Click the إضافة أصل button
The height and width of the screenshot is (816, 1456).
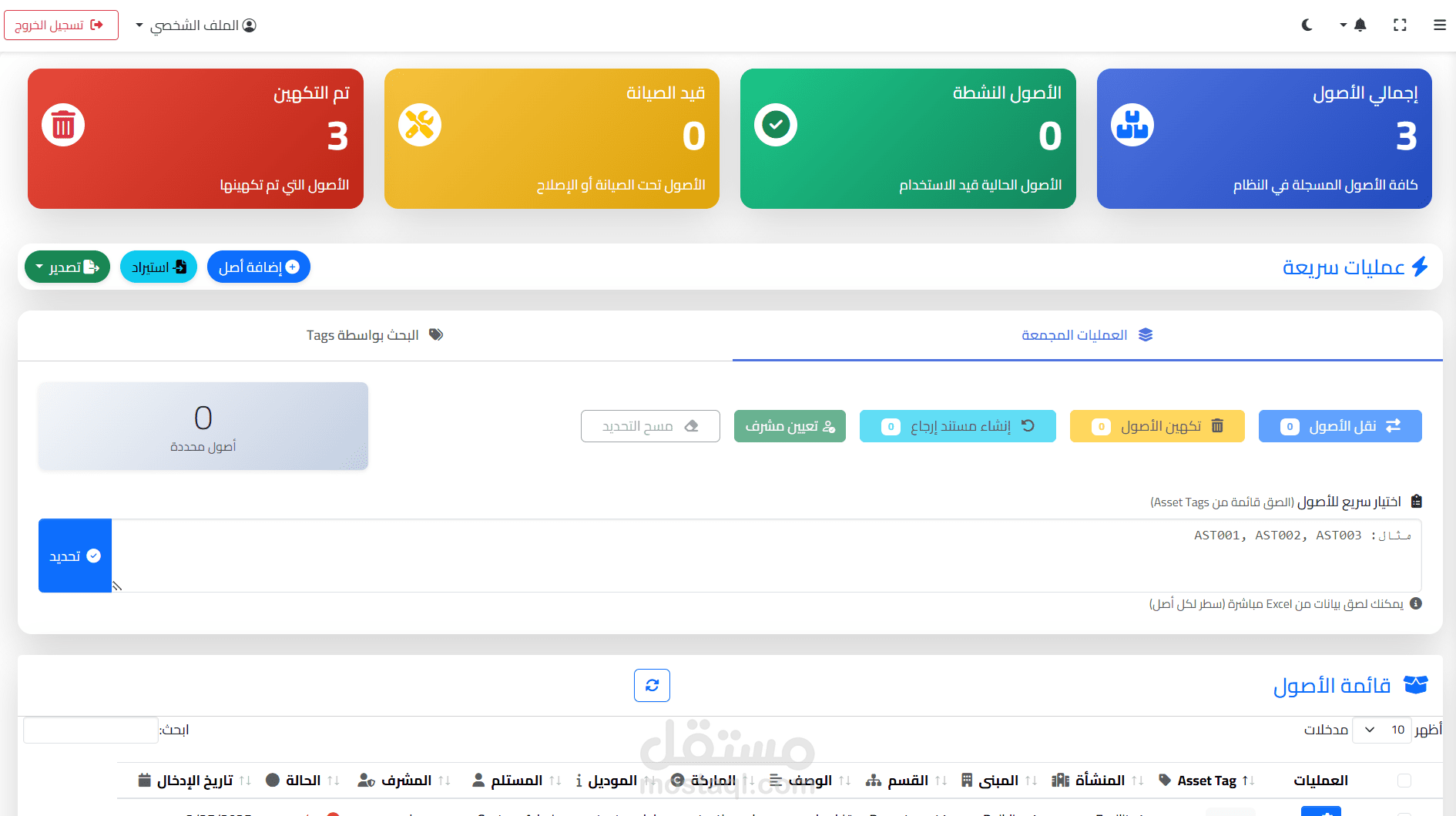click(x=259, y=267)
